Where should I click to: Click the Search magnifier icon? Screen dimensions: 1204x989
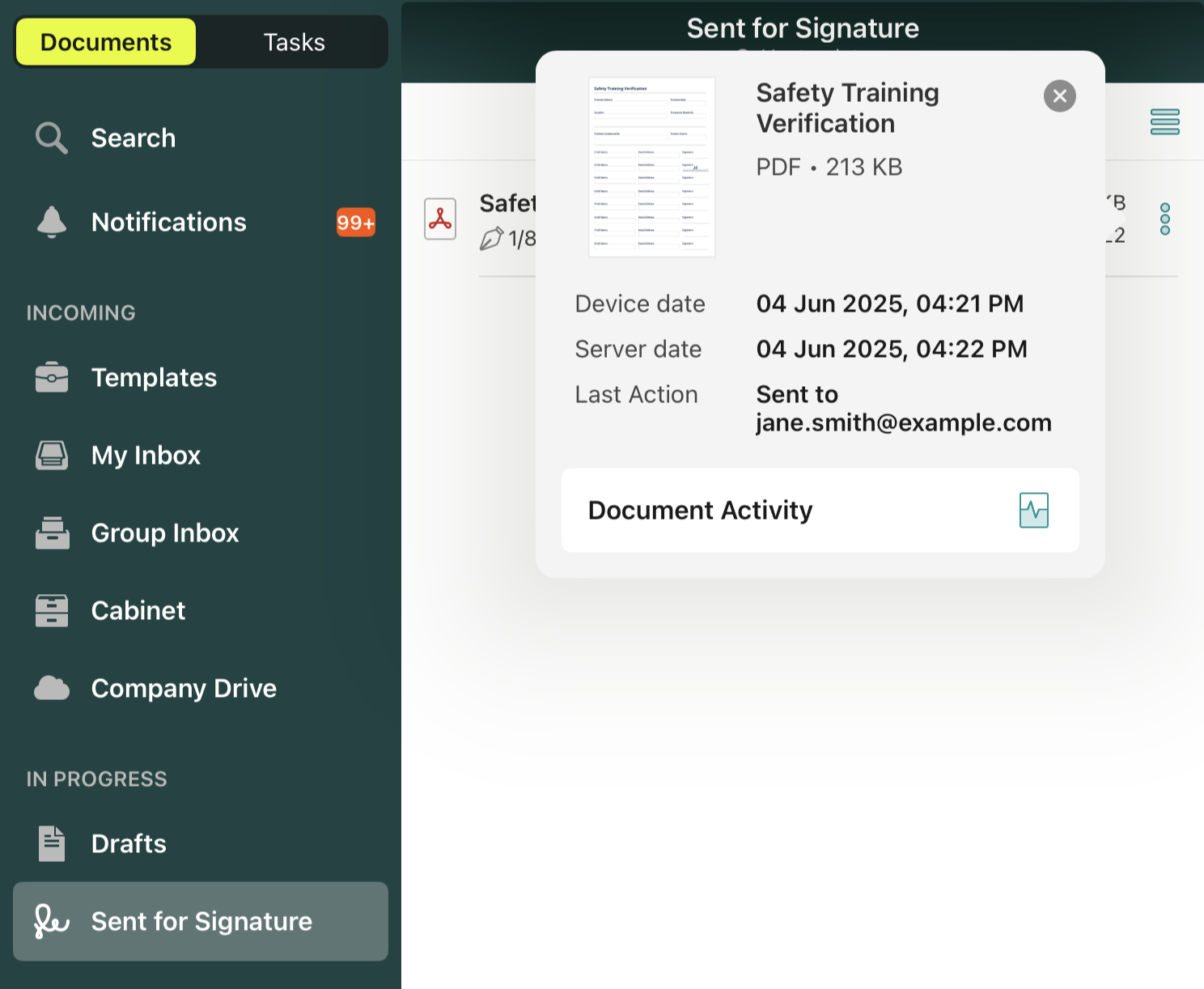tap(51, 138)
